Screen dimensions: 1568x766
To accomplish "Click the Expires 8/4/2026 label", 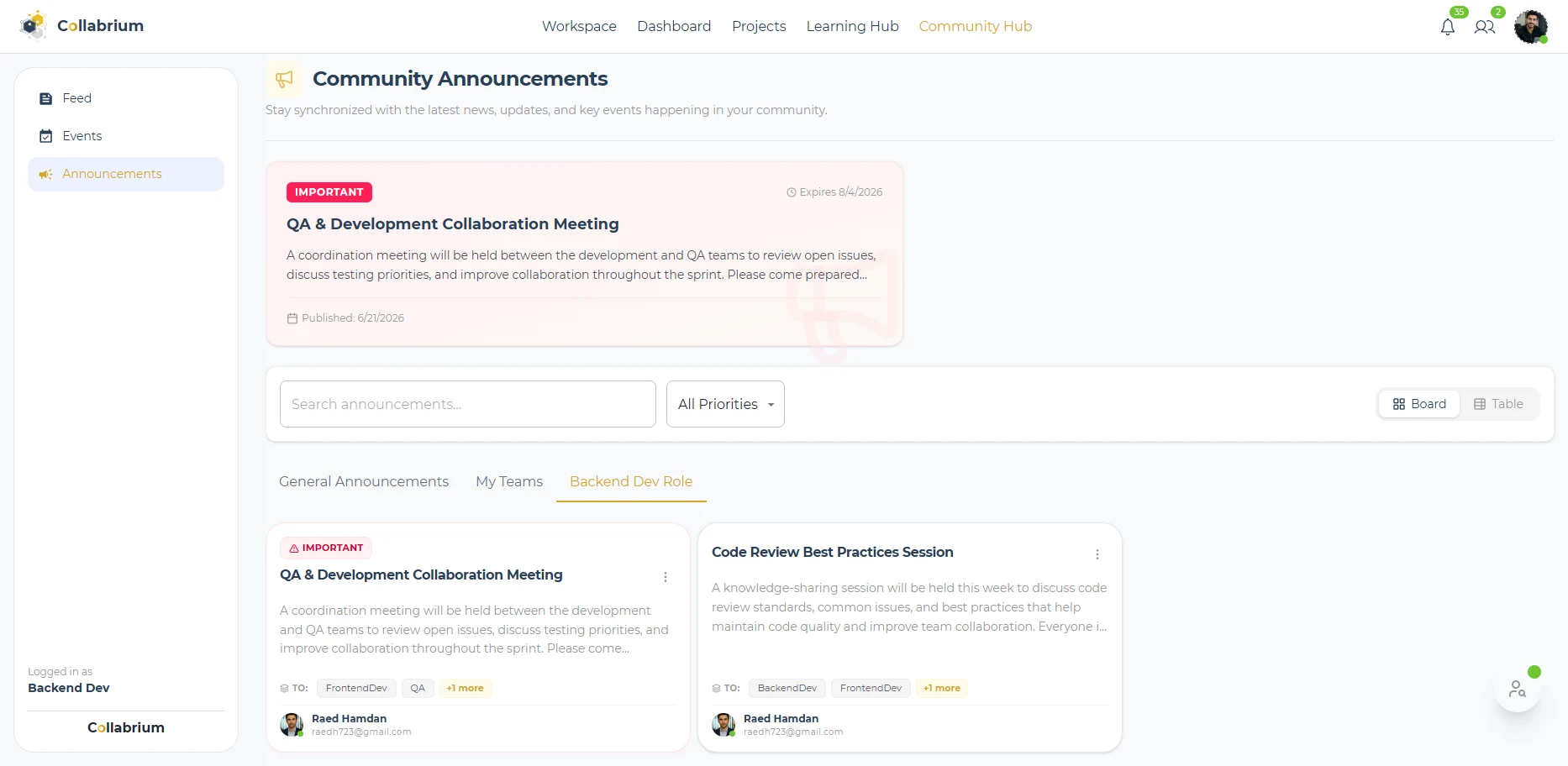I will (x=834, y=192).
